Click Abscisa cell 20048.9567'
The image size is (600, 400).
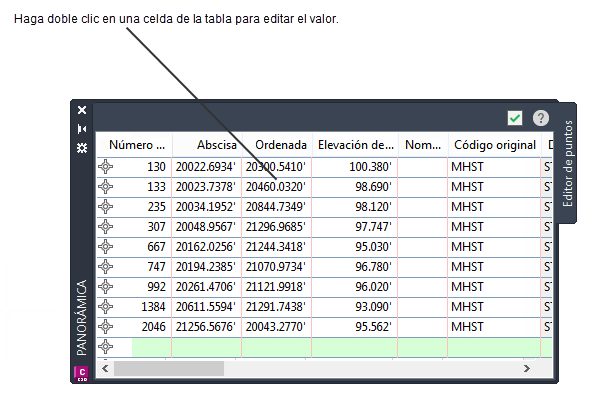pos(207,227)
